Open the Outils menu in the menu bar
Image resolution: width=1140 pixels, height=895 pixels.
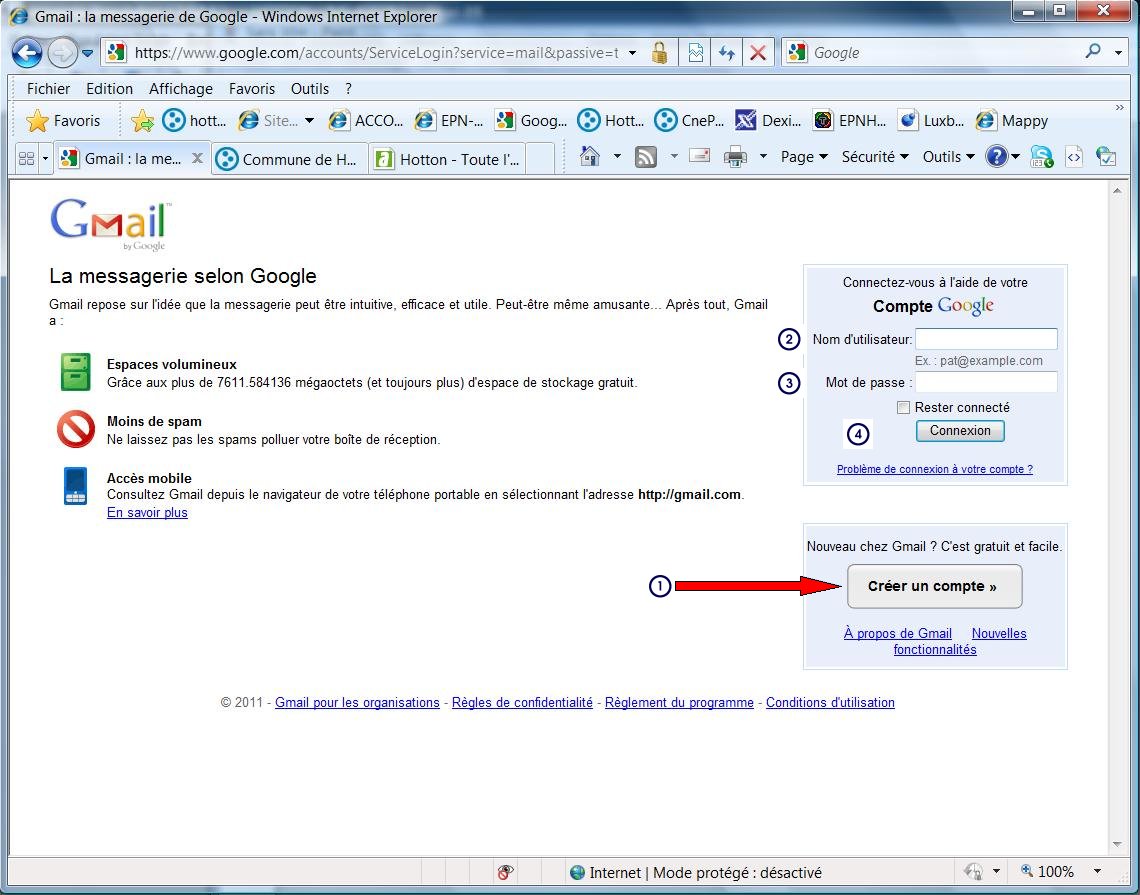pos(310,89)
